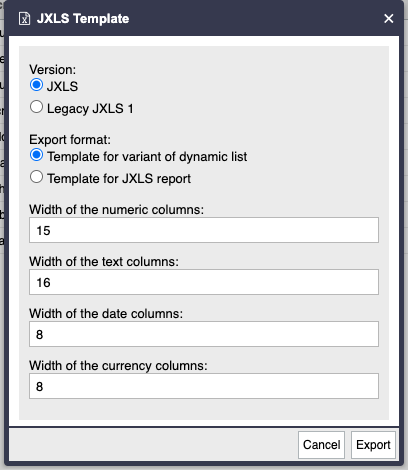408x470 pixels.
Task: Click the 'Version:' label
Action: [53, 70]
